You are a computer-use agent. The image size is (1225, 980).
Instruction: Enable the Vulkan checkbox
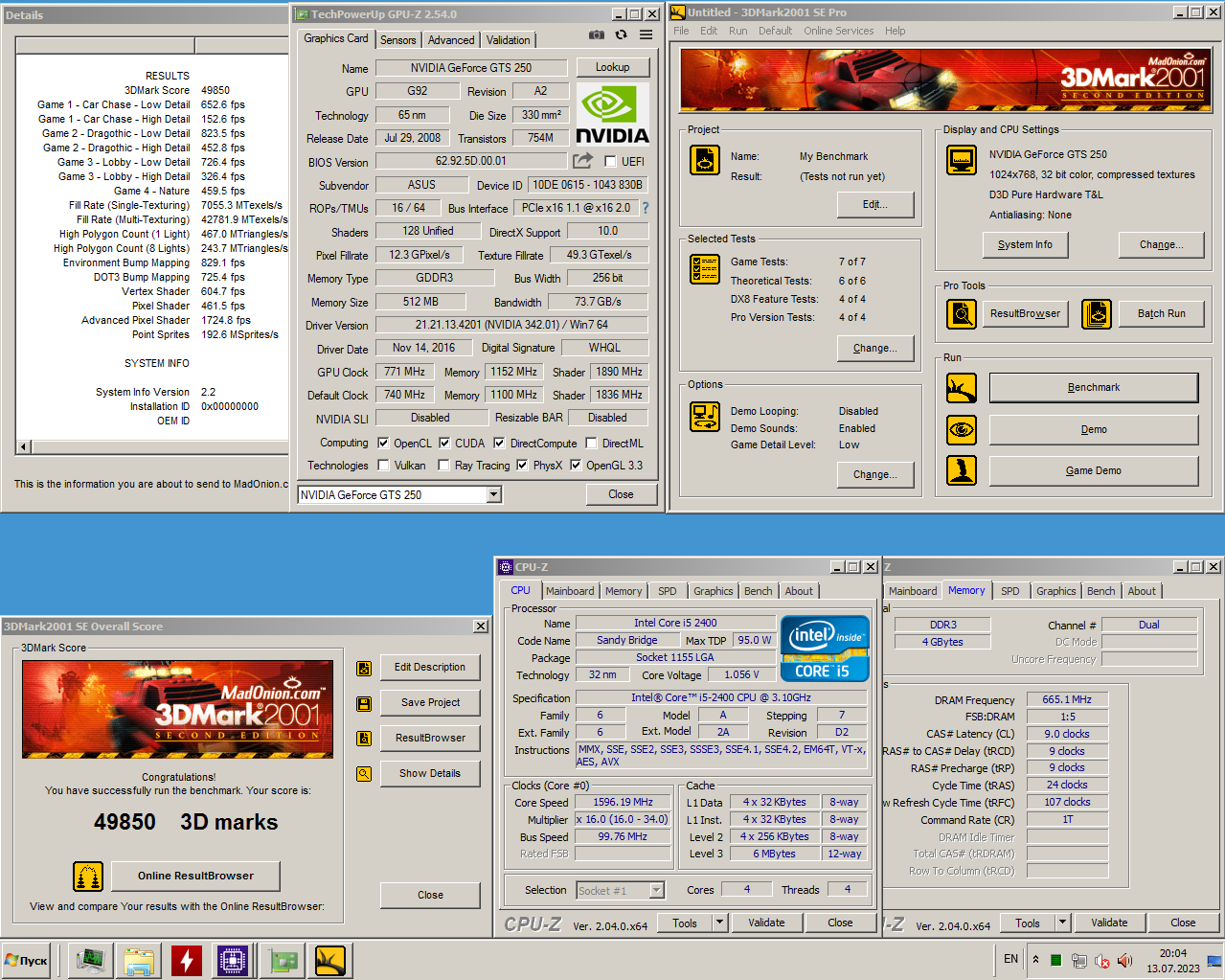point(383,465)
